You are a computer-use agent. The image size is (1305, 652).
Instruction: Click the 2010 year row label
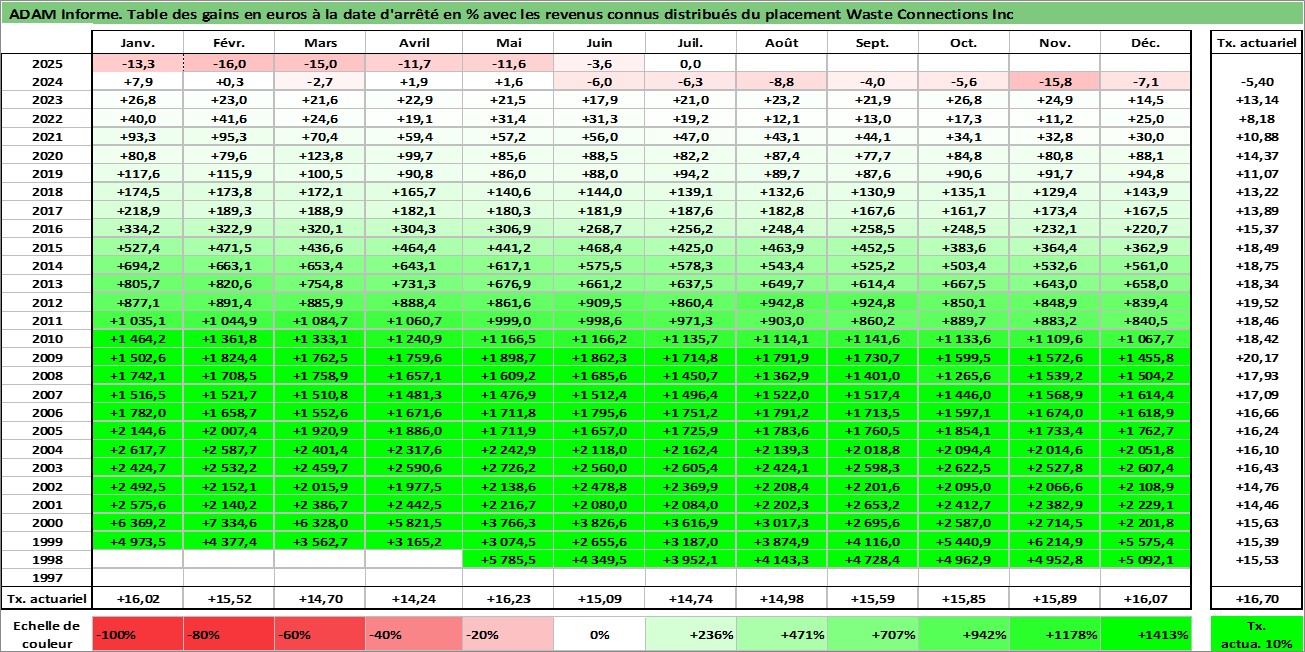coord(46,339)
